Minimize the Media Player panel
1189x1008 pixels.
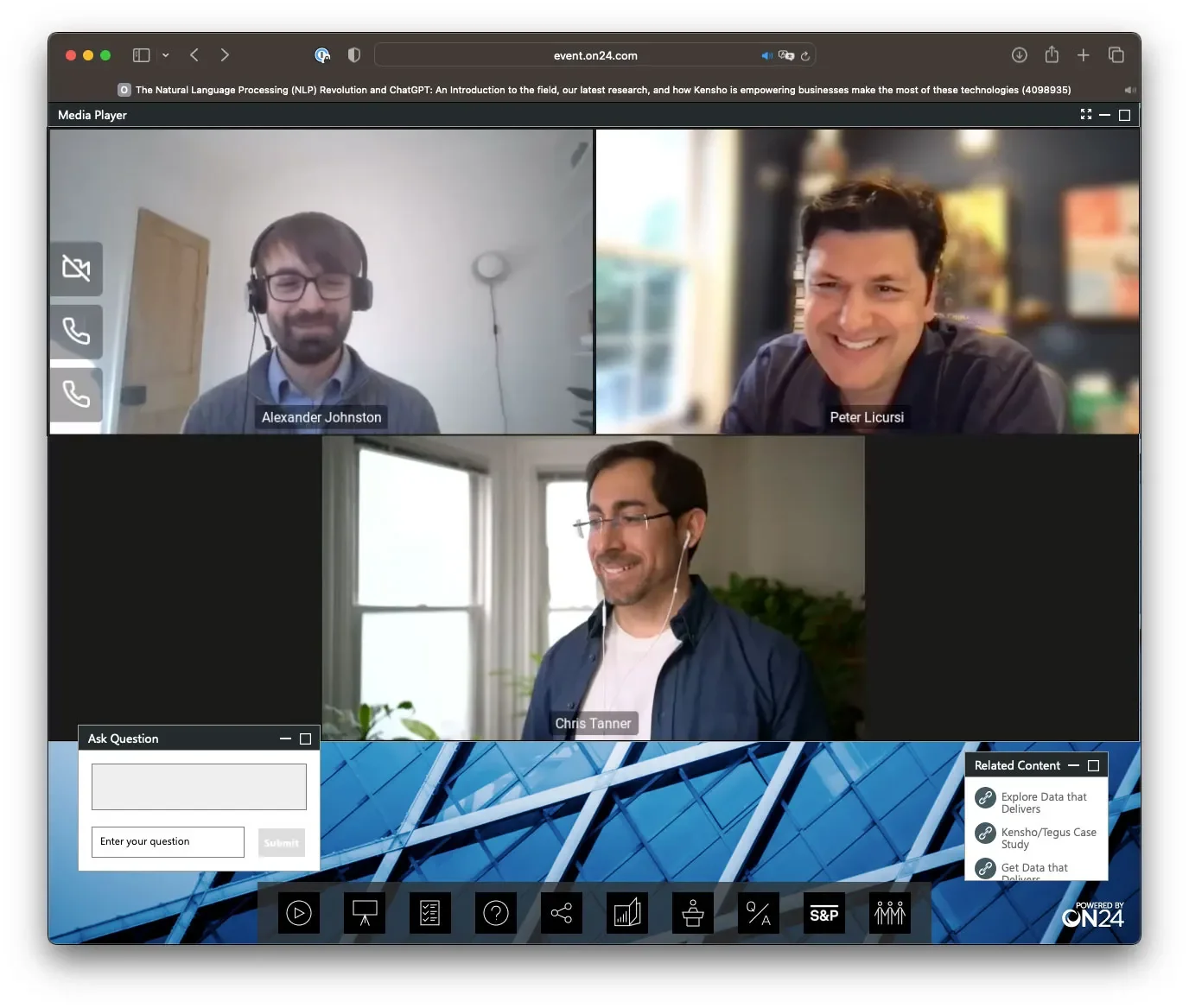(x=1105, y=115)
